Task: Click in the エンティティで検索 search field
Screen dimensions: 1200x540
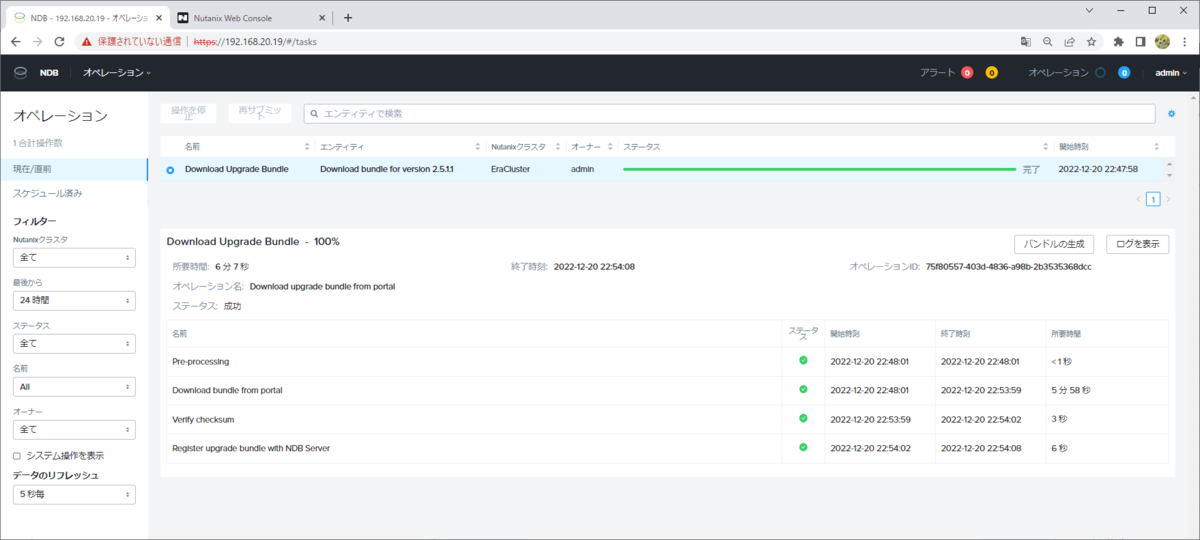Action: pos(730,114)
